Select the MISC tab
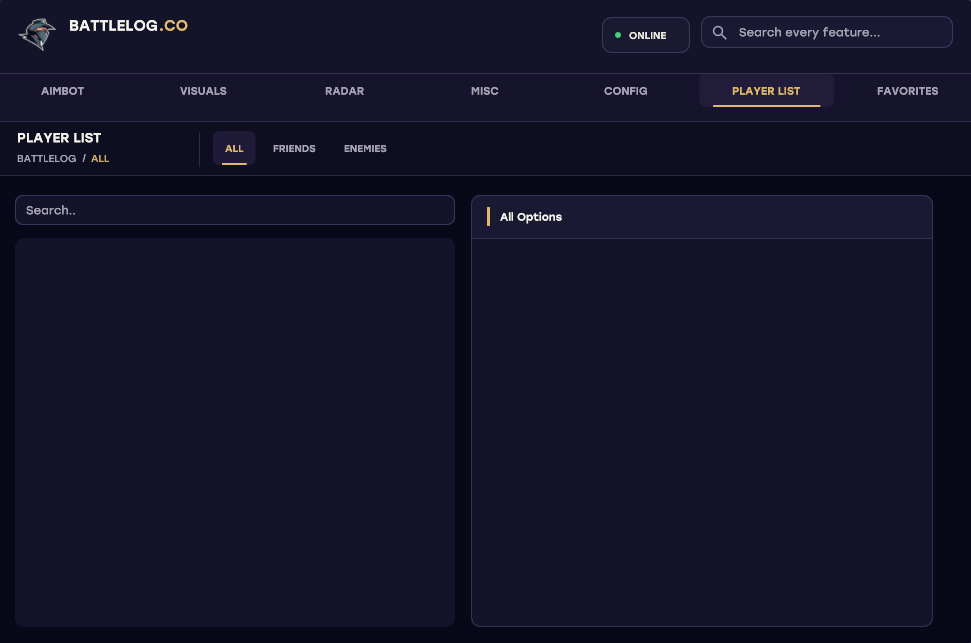 (484, 91)
